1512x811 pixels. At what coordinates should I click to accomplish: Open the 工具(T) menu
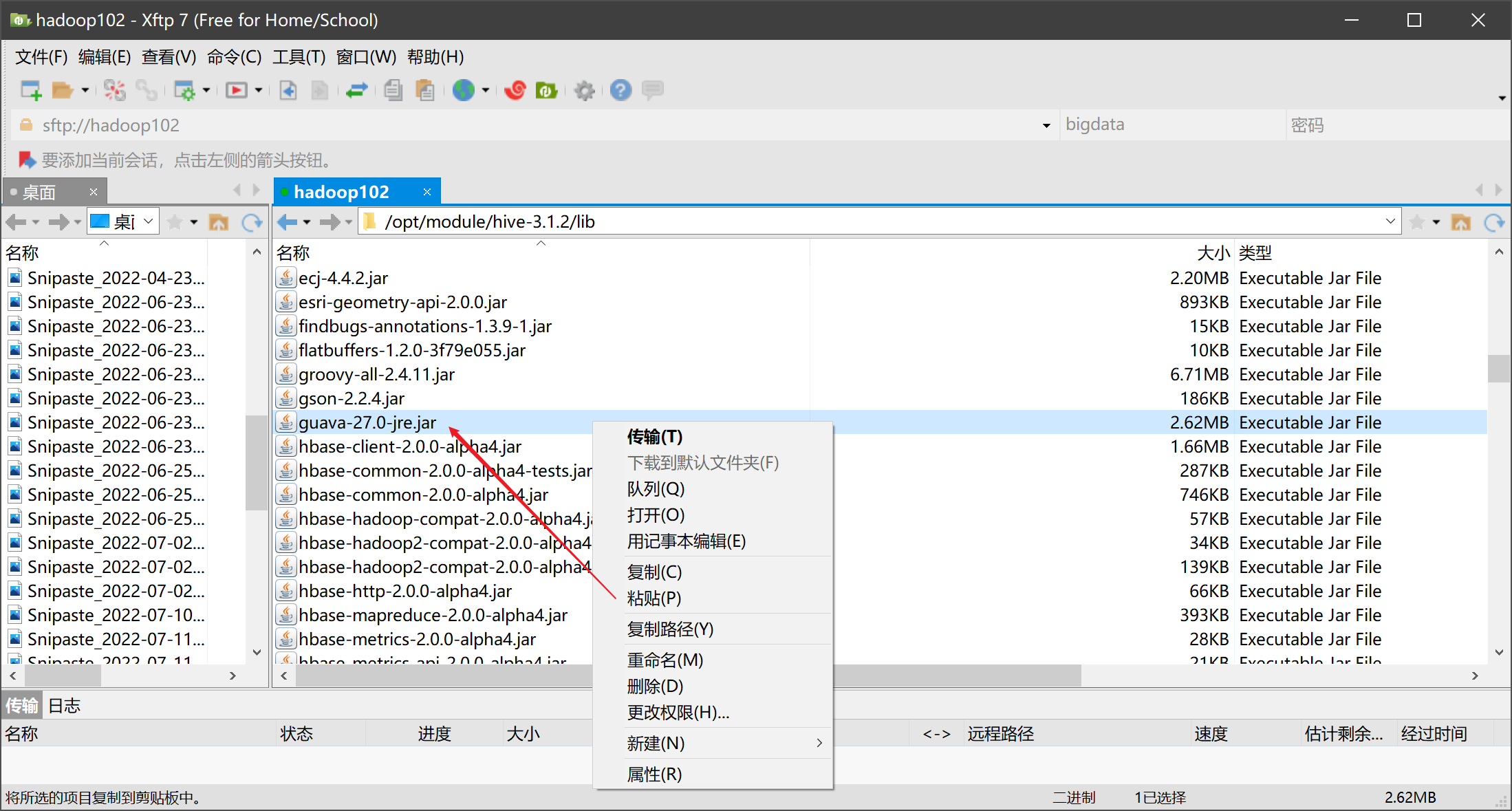coord(299,57)
